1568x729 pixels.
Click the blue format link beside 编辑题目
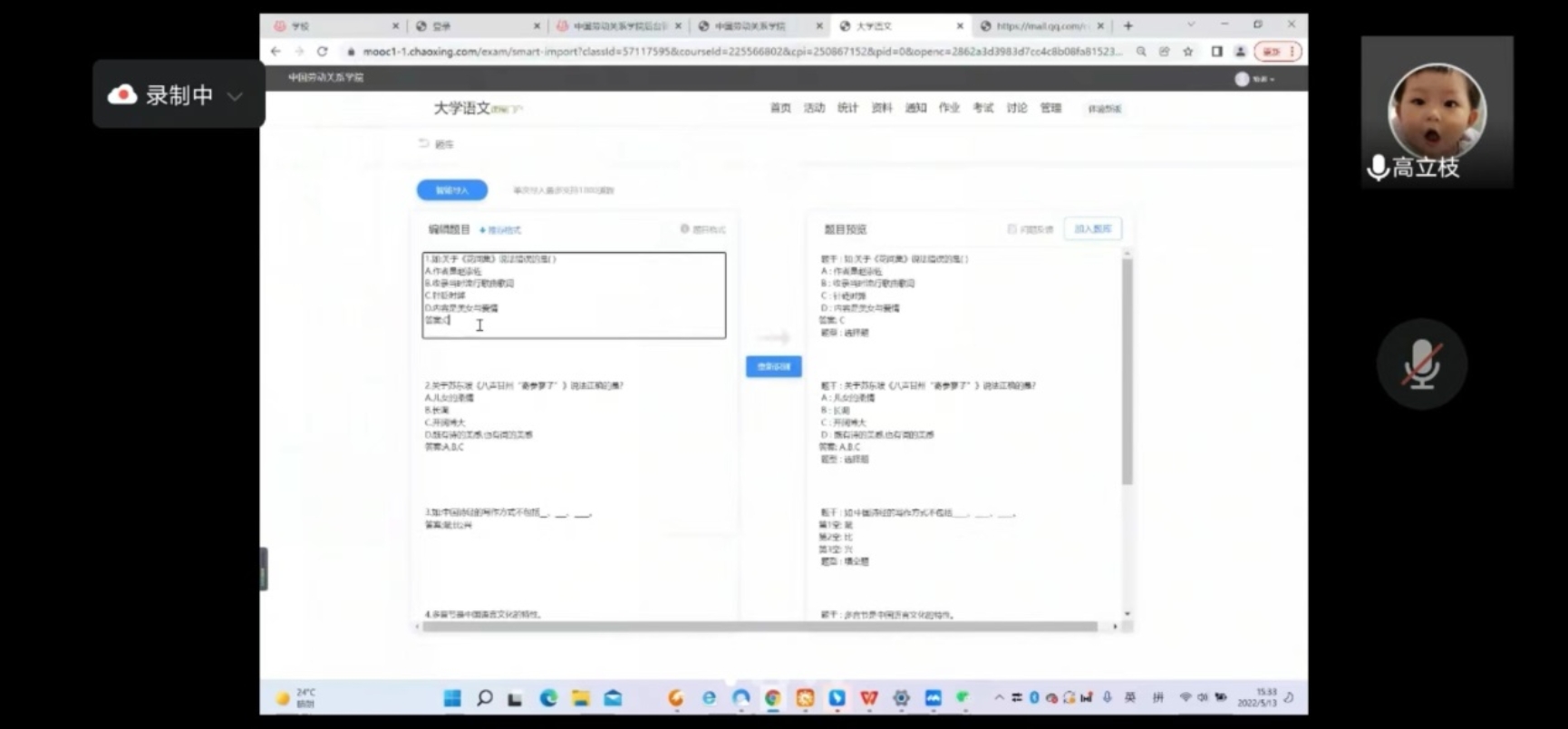(500, 230)
